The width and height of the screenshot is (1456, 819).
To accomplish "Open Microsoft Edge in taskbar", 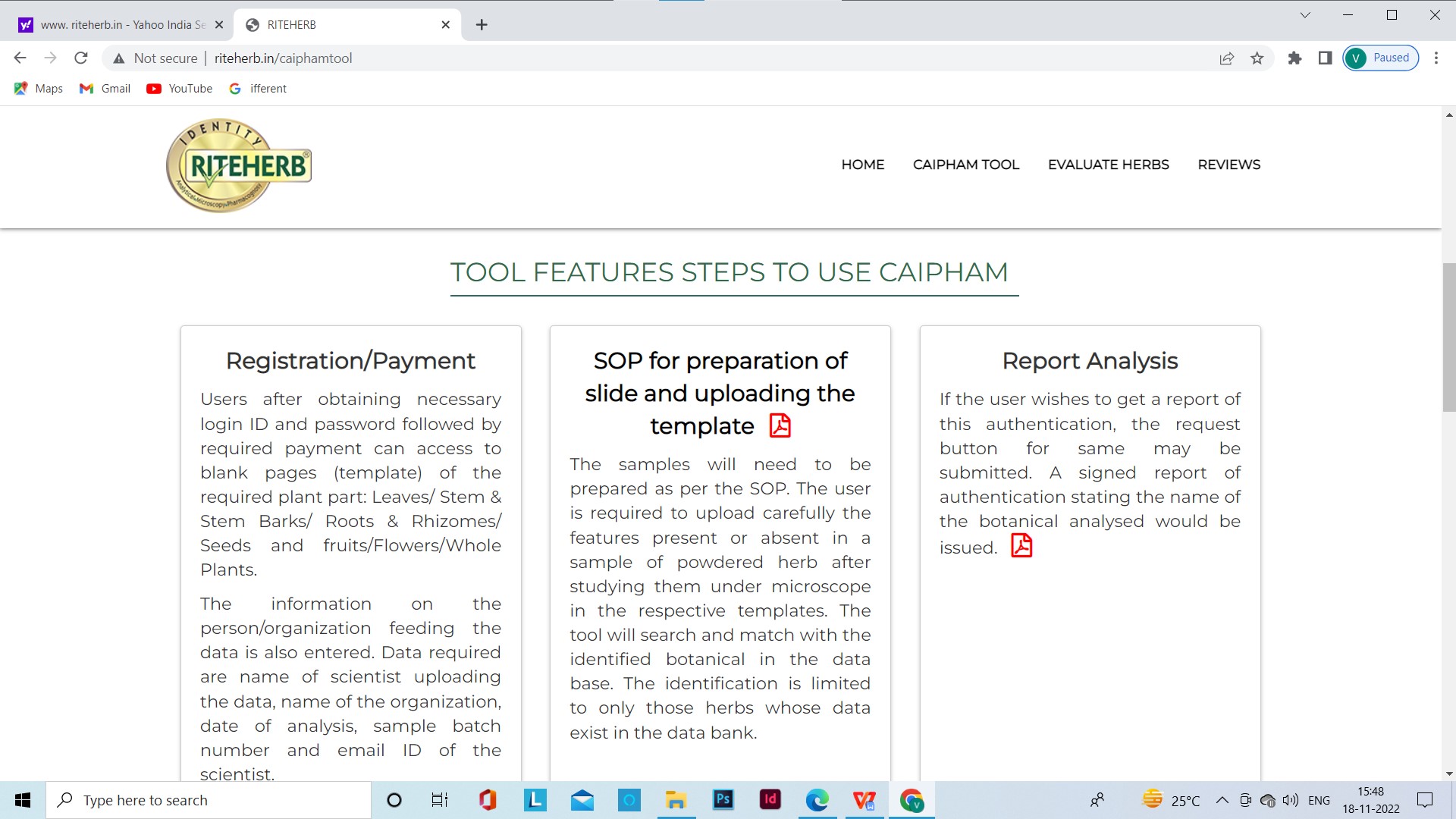I will tap(817, 800).
